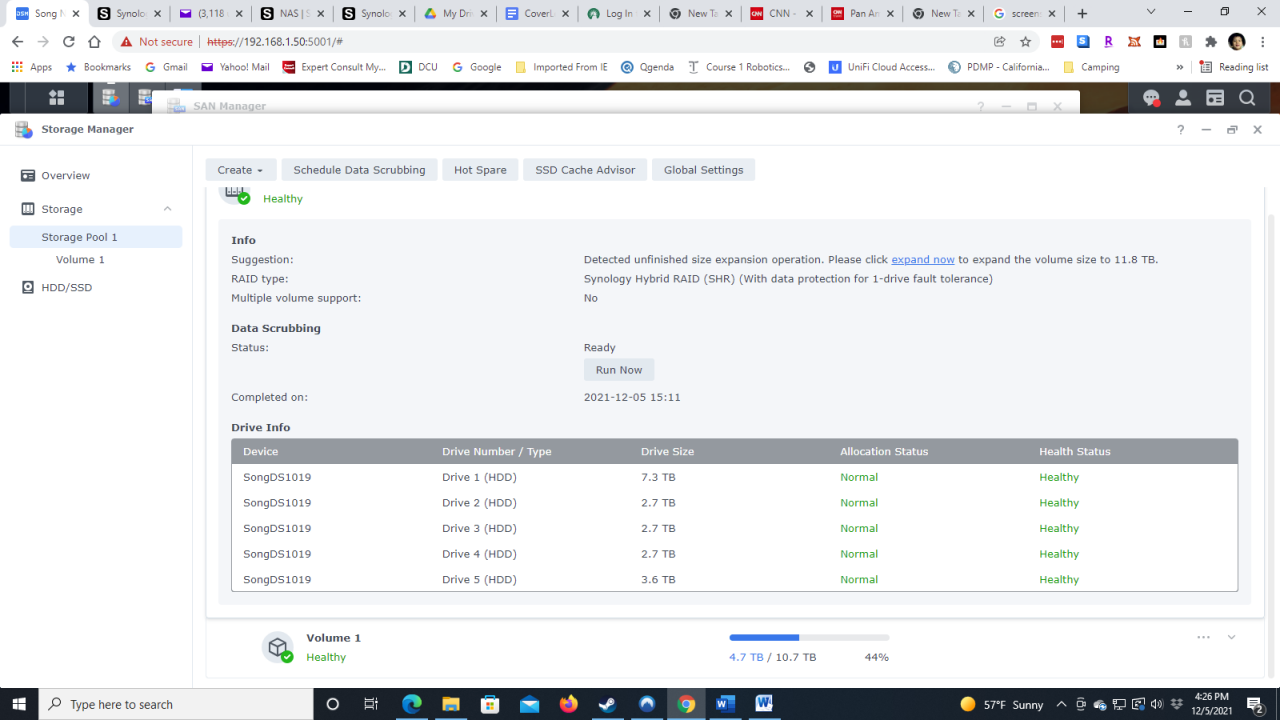Click the Not secure warning badge
Screen dimensions: 1280x720
coord(156,42)
